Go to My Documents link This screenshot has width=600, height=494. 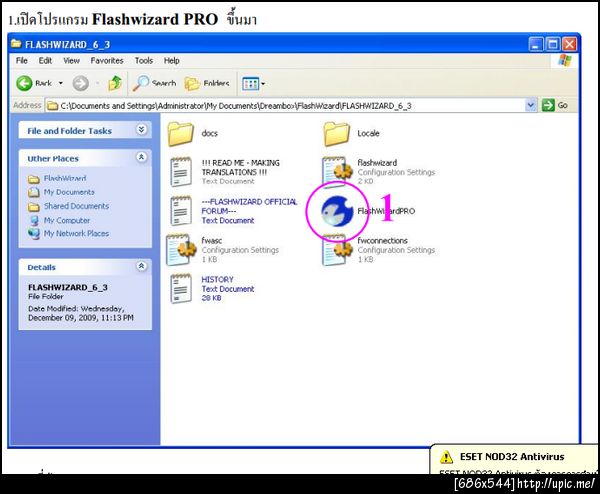(x=69, y=192)
